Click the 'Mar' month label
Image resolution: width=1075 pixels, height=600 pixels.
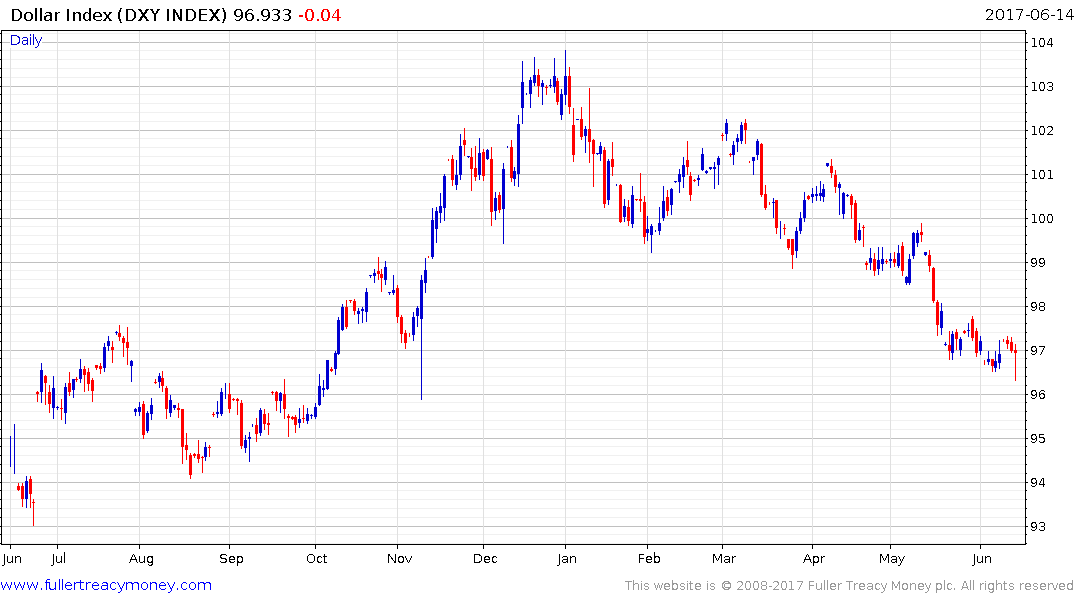tap(723, 558)
